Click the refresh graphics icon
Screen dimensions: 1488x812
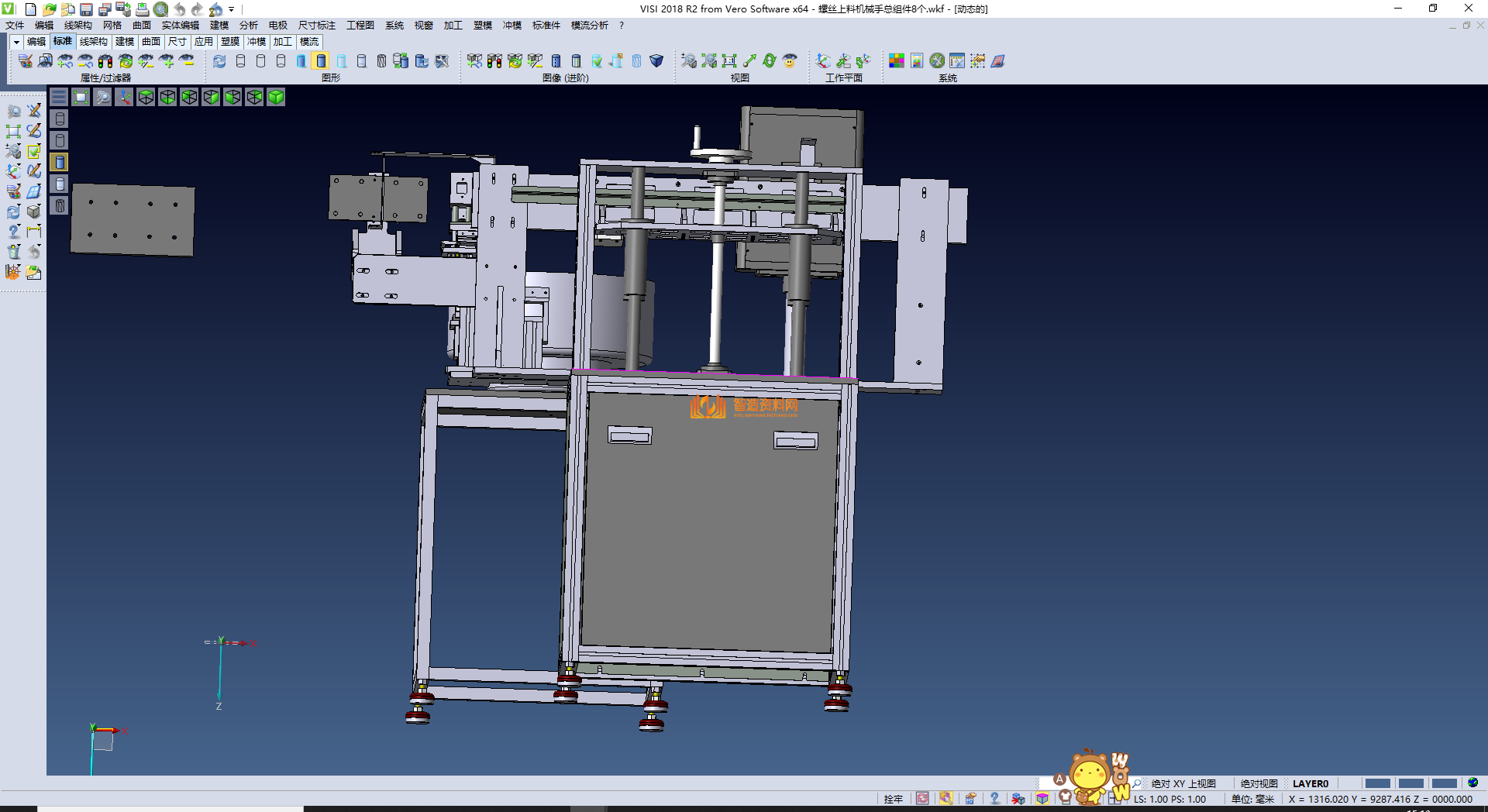[220, 61]
